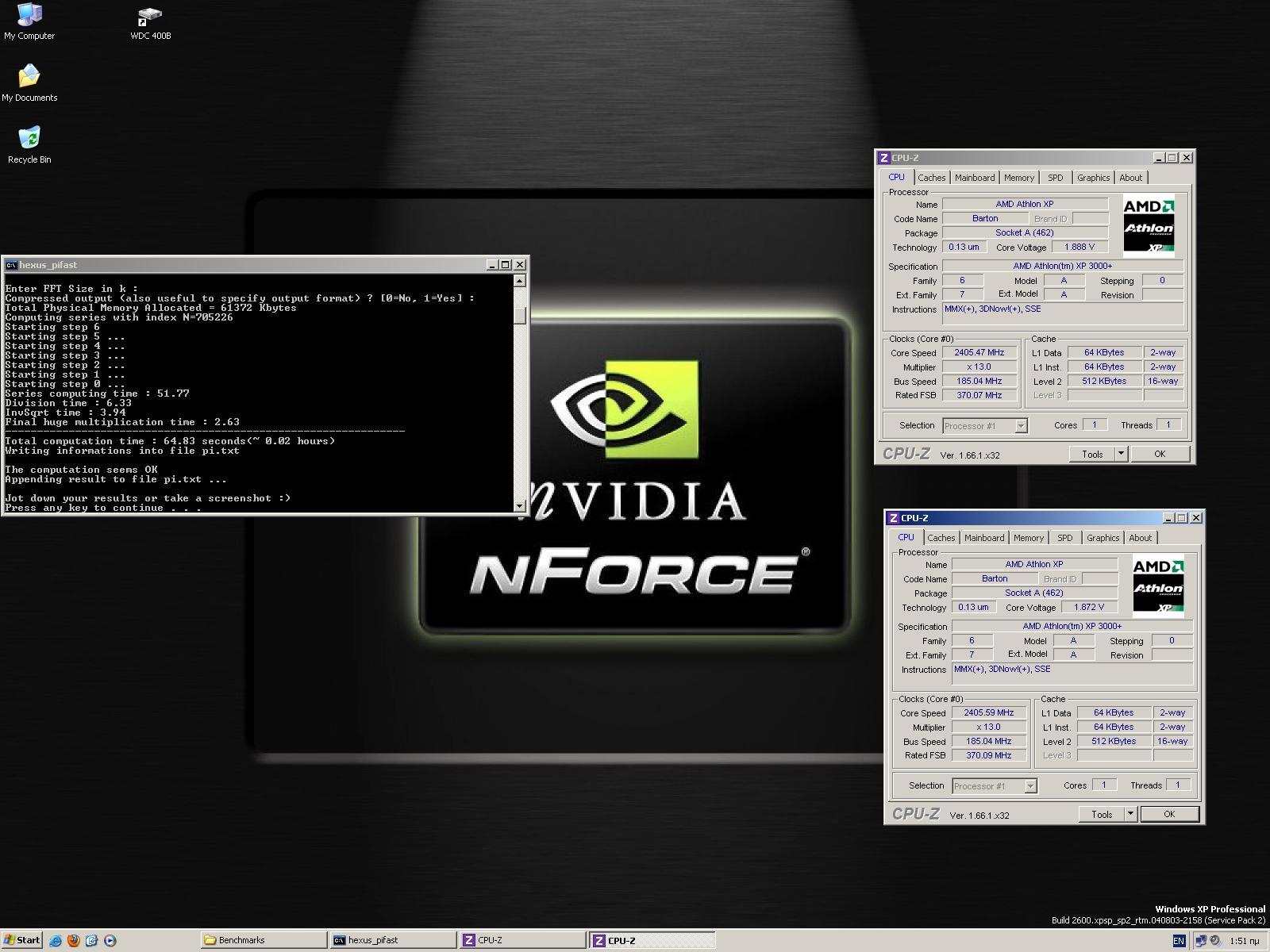
Task: Close the hexus_pifast console window
Action: click(x=520, y=265)
